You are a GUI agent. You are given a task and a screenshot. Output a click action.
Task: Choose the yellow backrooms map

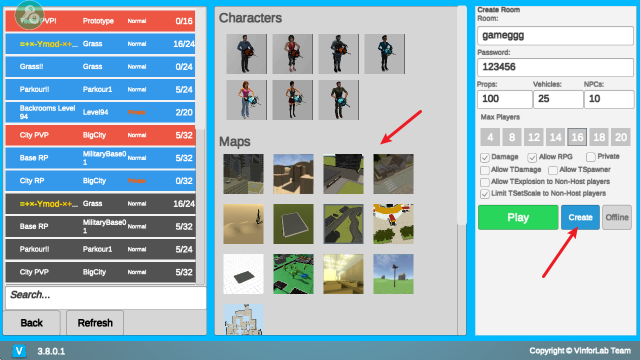tap(343, 274)
